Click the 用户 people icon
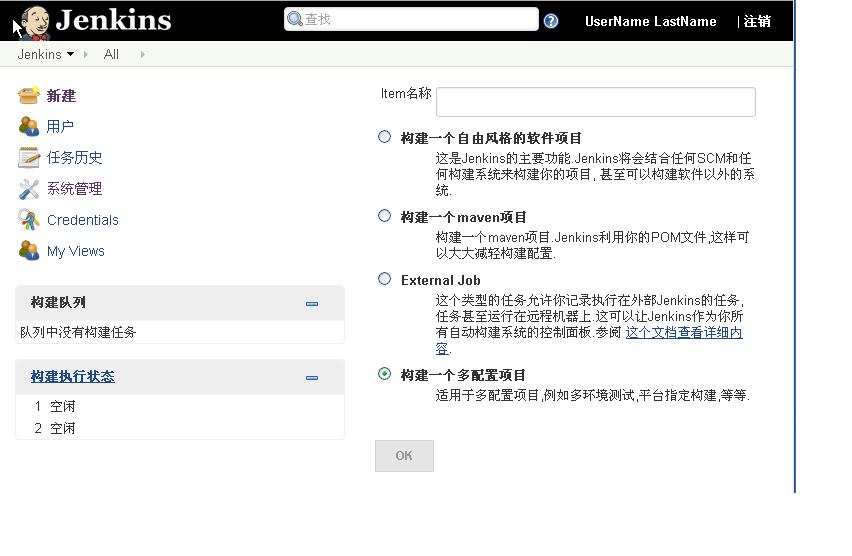The image size is (852, 556). coord(29,127)
